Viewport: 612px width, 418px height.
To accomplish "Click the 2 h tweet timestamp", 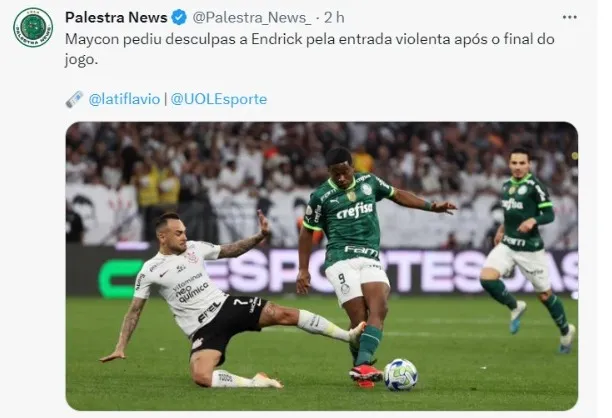I will (334, 18).
